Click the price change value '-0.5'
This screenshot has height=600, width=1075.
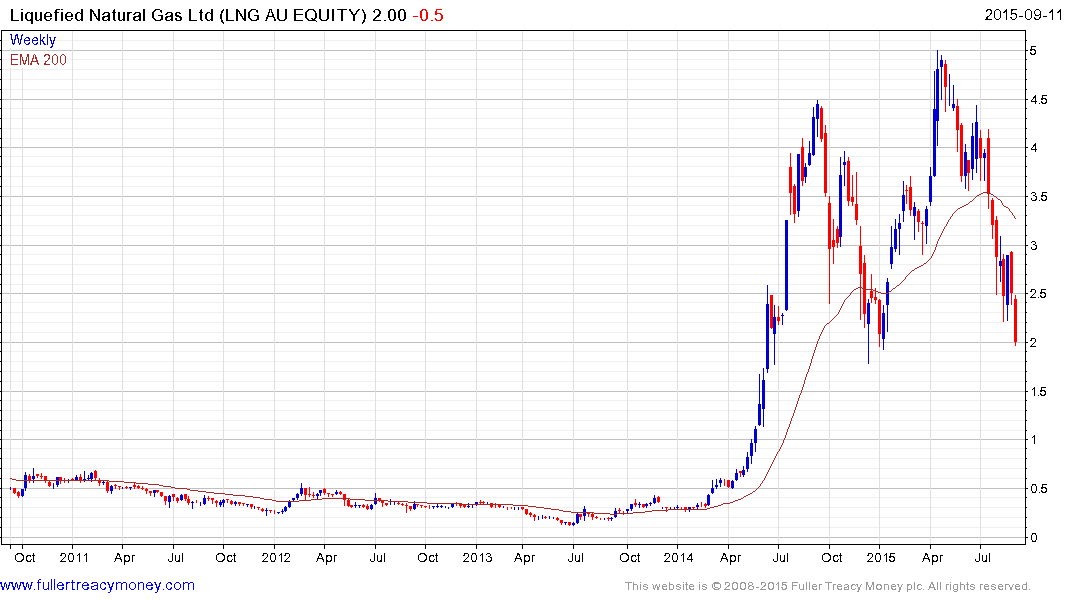[x=428, y=15]
